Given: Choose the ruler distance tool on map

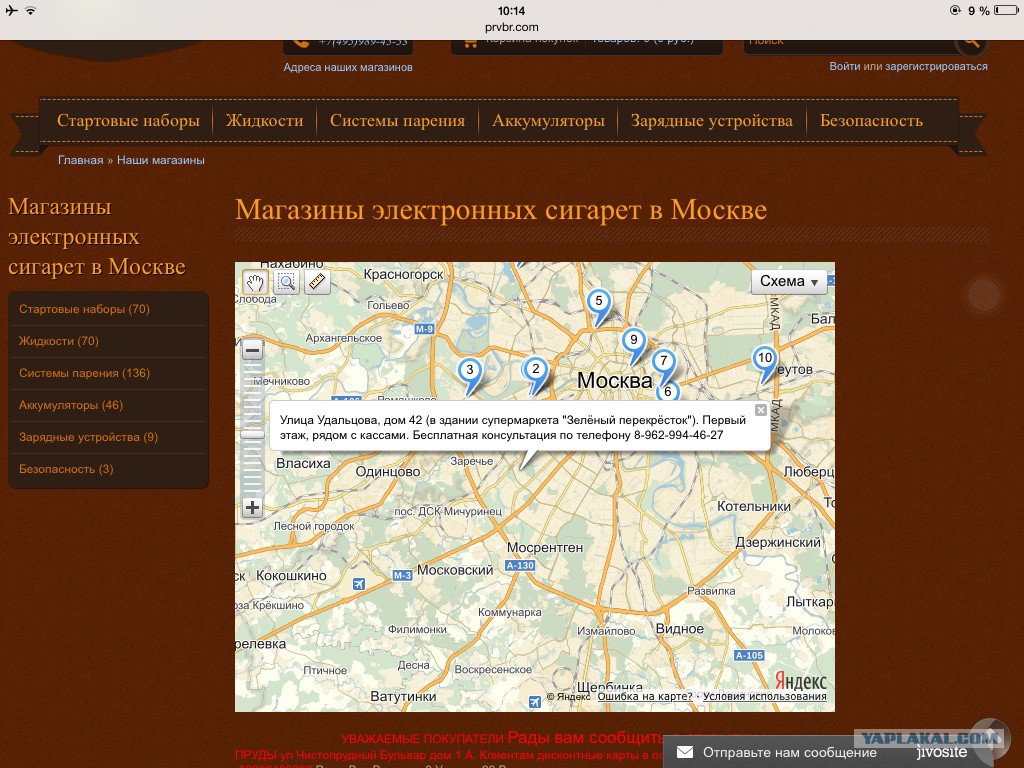Looking at the screenshot, I should coord(317,282).
